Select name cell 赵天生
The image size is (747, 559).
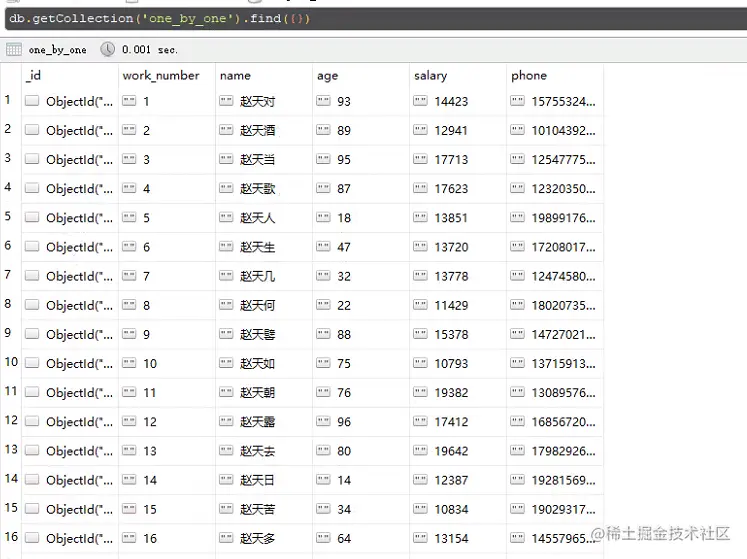coord(258,247)
